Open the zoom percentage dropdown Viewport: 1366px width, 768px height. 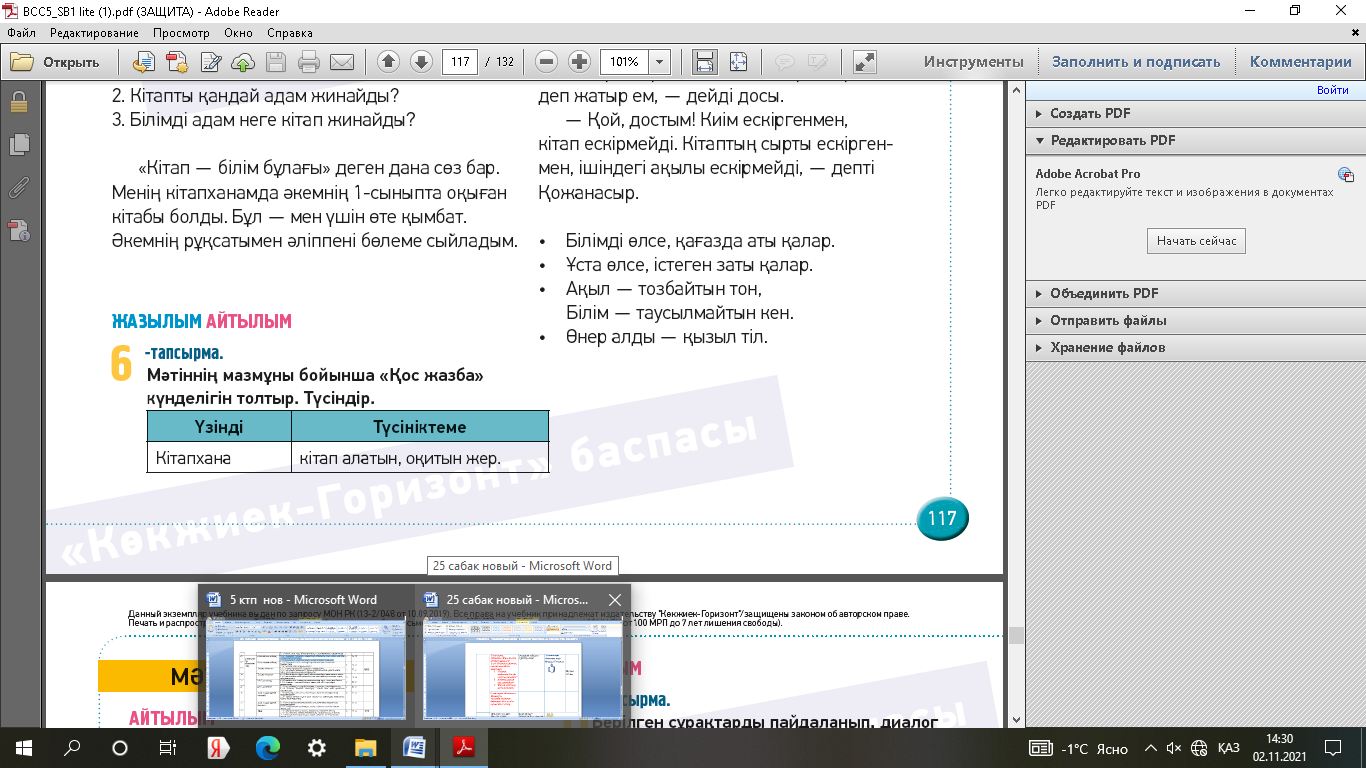coord(660,62)
